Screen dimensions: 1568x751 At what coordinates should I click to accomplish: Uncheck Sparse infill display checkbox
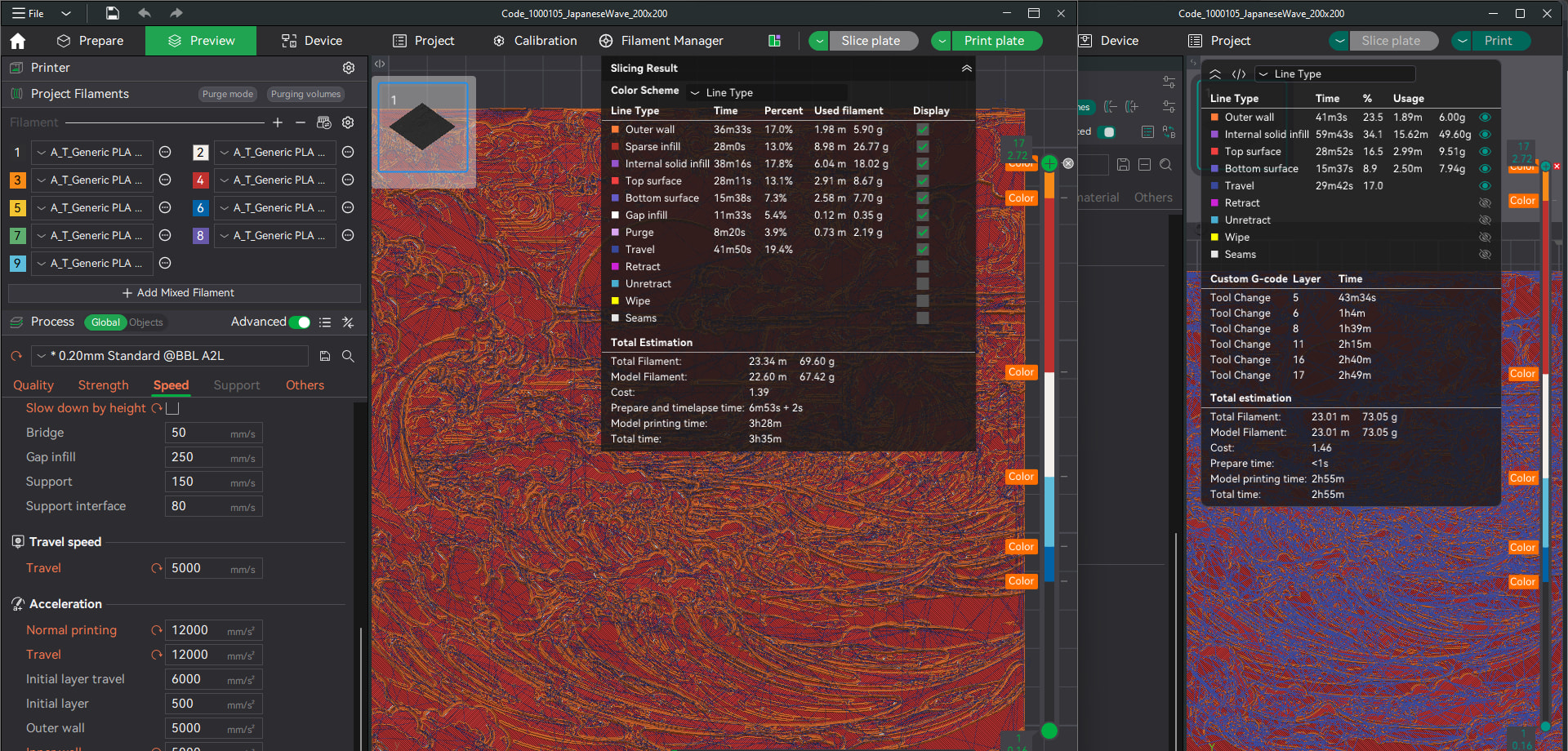tap(923, 147)
